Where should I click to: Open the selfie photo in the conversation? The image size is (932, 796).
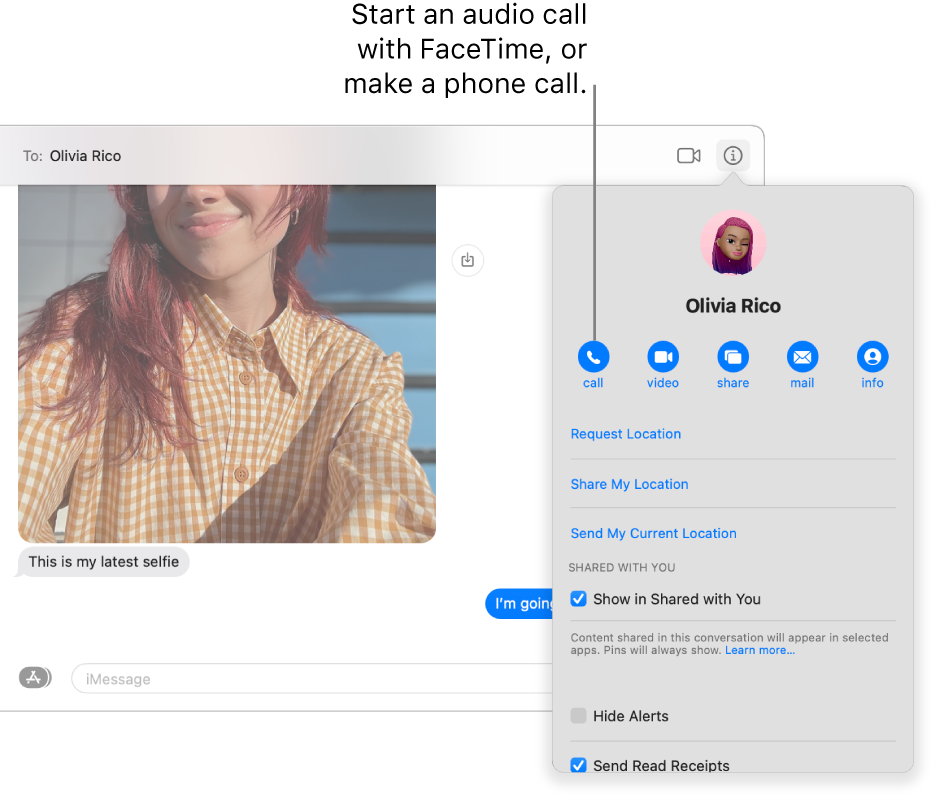point(226,364)
